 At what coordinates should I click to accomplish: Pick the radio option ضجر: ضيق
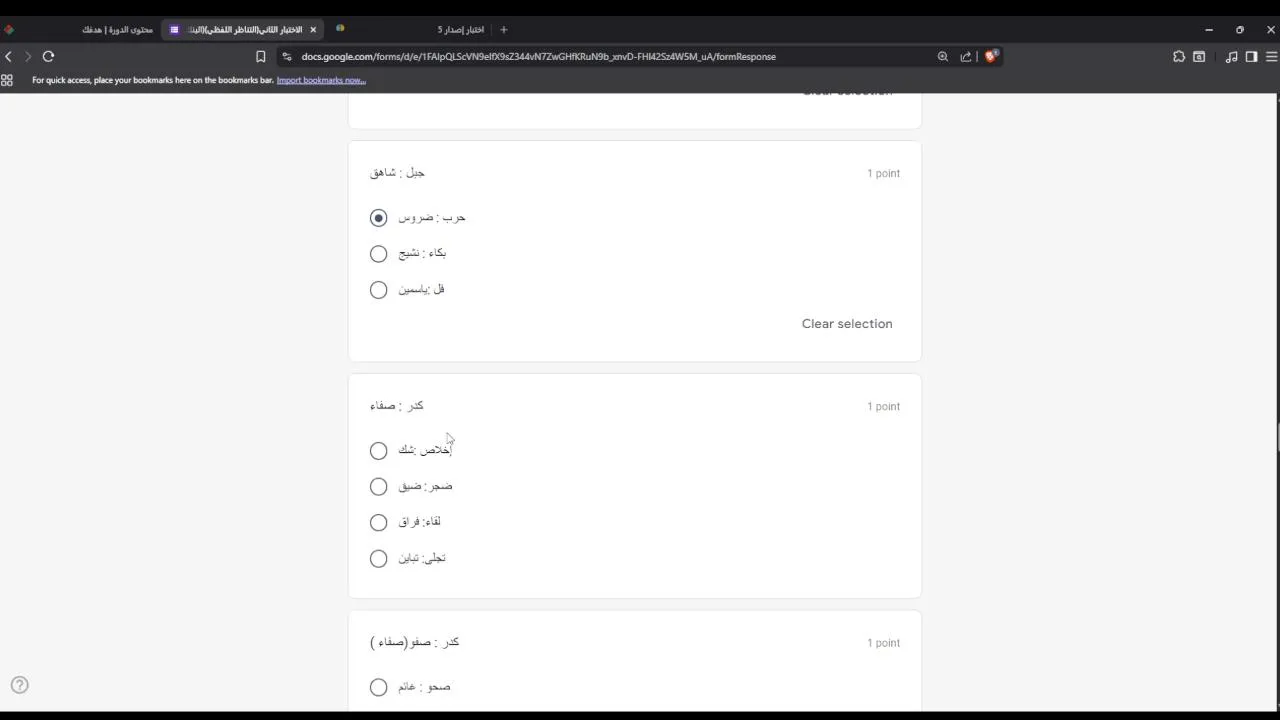click(x=378, y=486)
